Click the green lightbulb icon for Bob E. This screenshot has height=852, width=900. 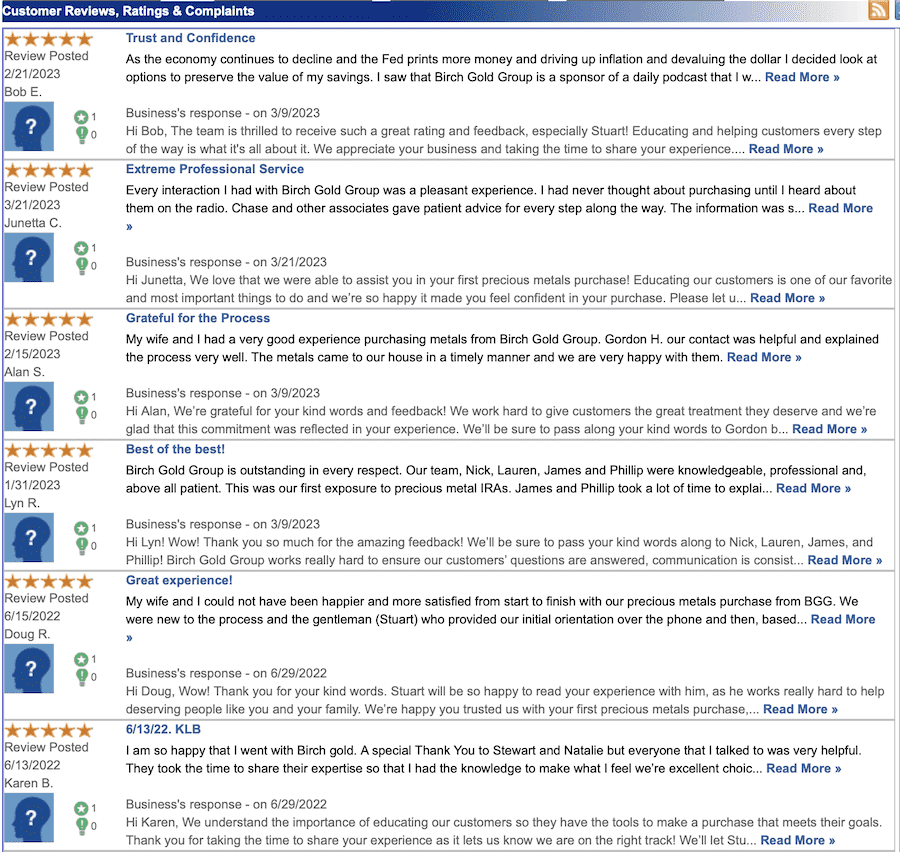click(82, 135)
